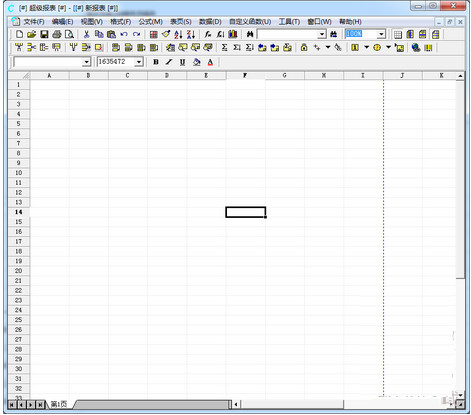
Task: Click the Print Preview icon
Action: (x=69, y=34)
